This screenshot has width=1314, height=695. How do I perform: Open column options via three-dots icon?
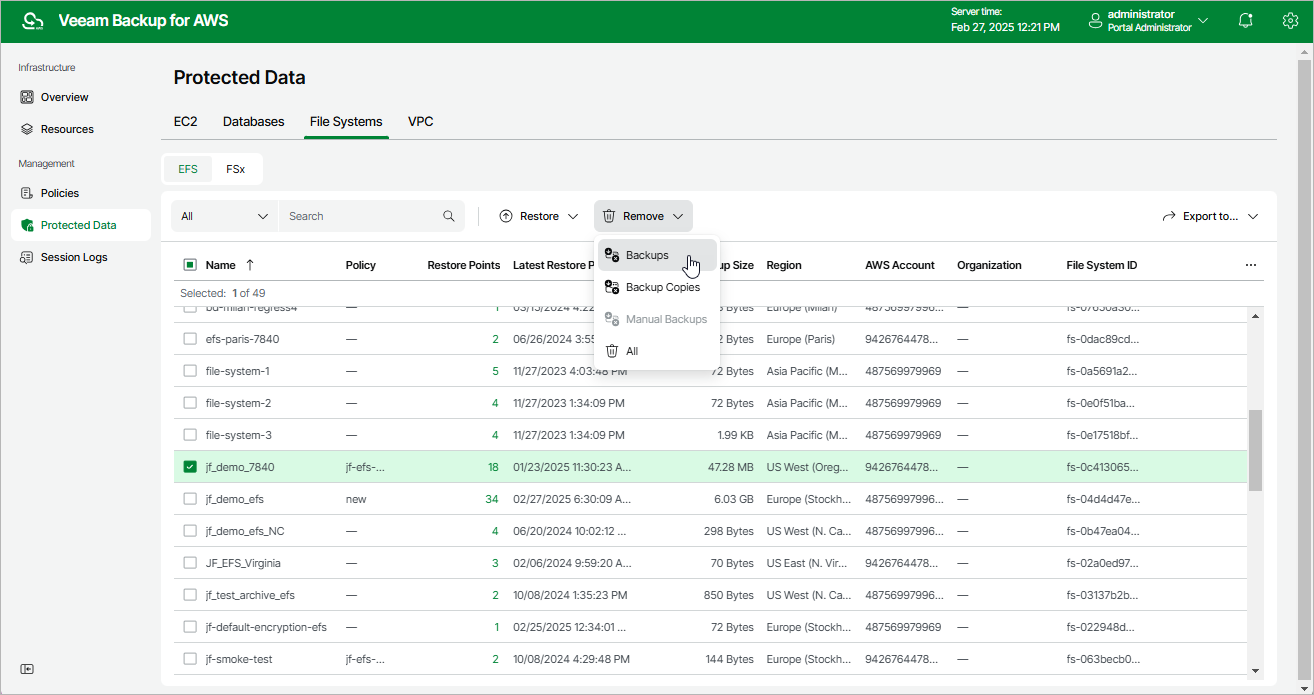pos(1250,265)
